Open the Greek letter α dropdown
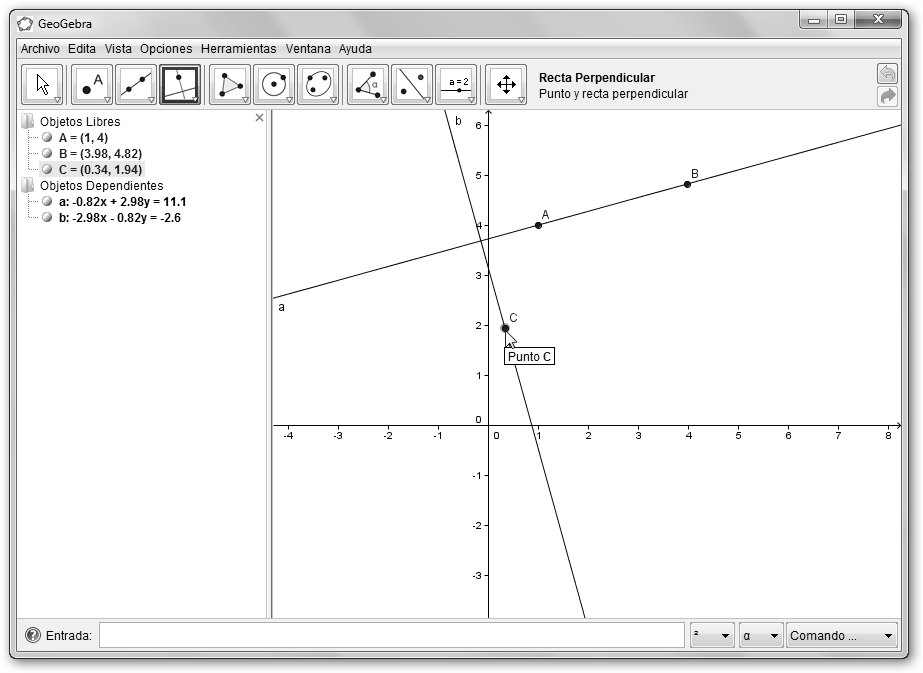This screenshot has height=673, width=923. click(x=760, y=636)
